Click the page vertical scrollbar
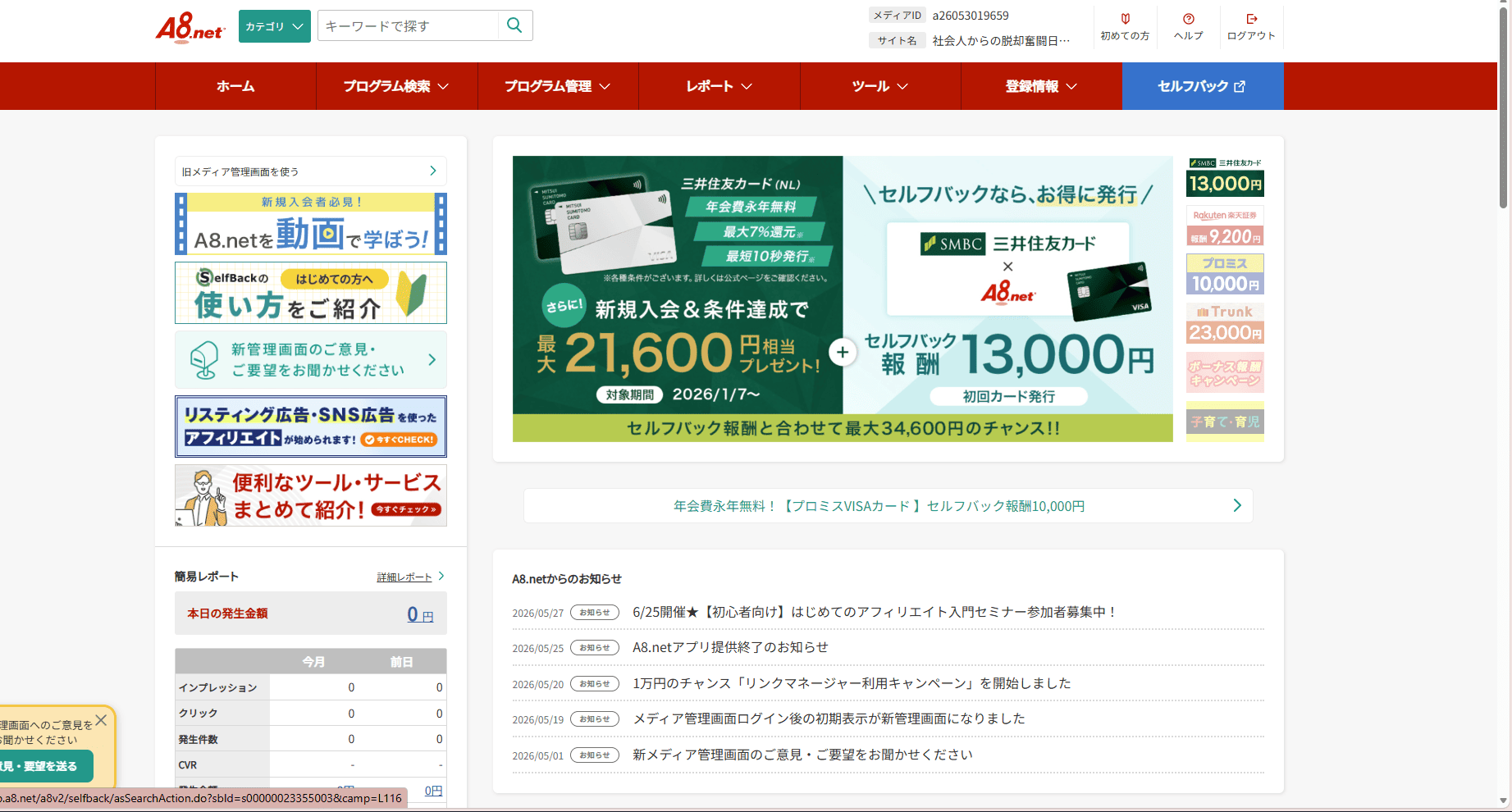Image resolution: width=1512 pixels, height=812 pixels. (1503, 107)
